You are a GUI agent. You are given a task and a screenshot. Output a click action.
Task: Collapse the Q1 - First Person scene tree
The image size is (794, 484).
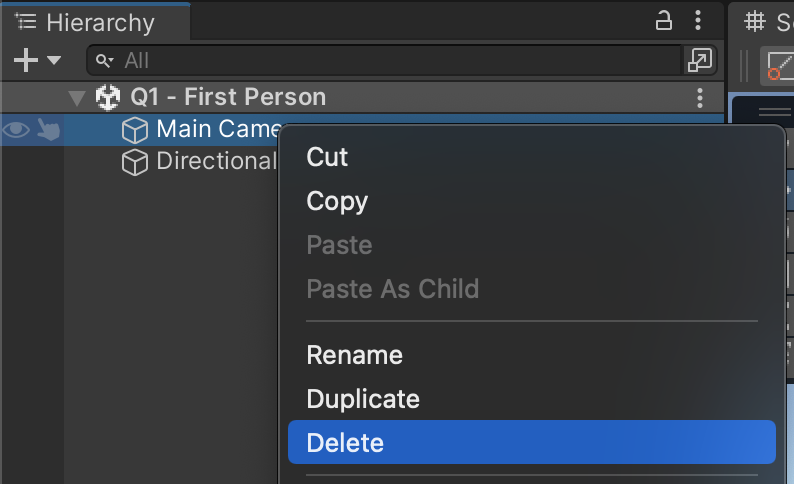[x=77, y=98]
